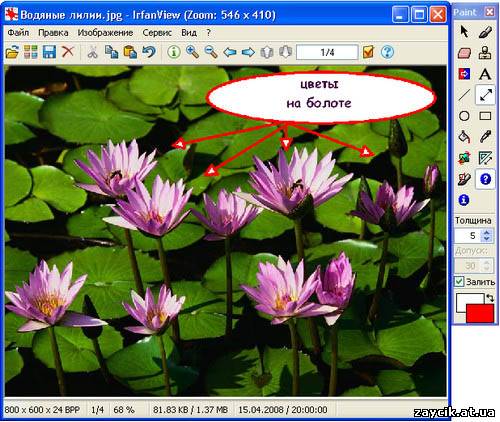Click the blue info icon in Paint
This screenshot has width=500, height=422.
point(464,200)
